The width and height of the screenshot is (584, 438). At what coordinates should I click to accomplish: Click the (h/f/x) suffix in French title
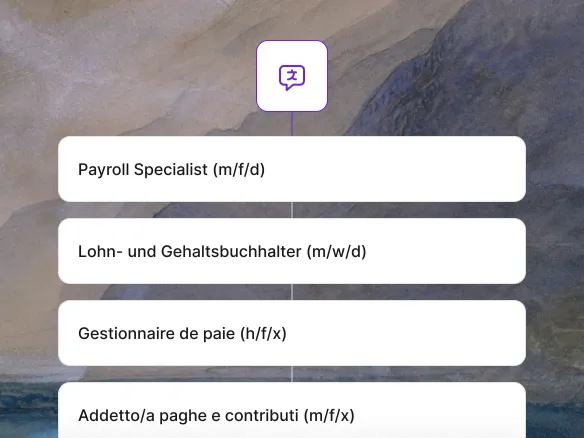coord(263,334)
